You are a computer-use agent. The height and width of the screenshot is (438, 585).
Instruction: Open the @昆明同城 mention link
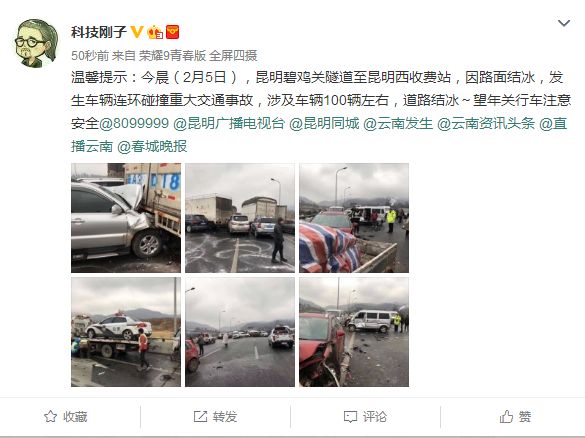[324, 123]
